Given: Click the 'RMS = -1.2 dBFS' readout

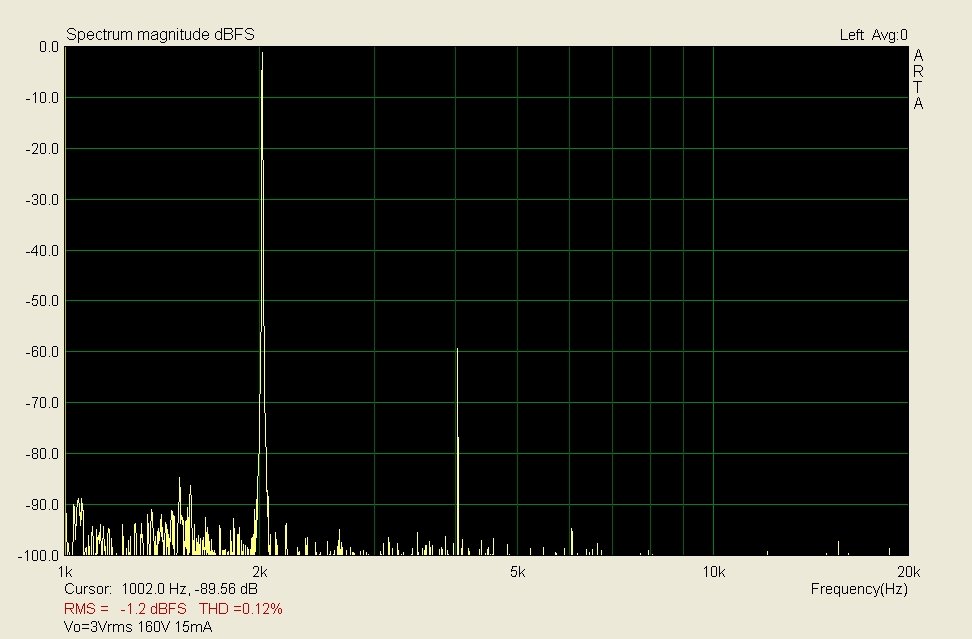Looking at the screenshot, I should 125,609.
